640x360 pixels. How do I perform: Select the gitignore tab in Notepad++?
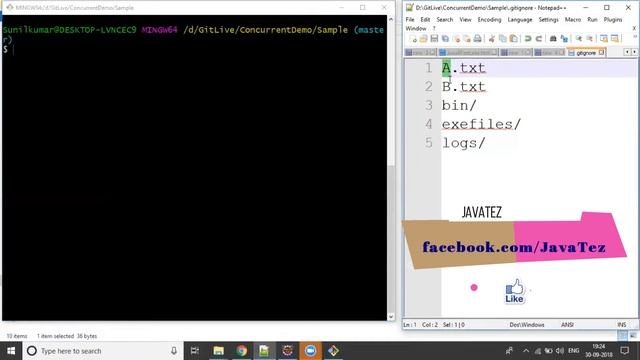coord(586,53)
